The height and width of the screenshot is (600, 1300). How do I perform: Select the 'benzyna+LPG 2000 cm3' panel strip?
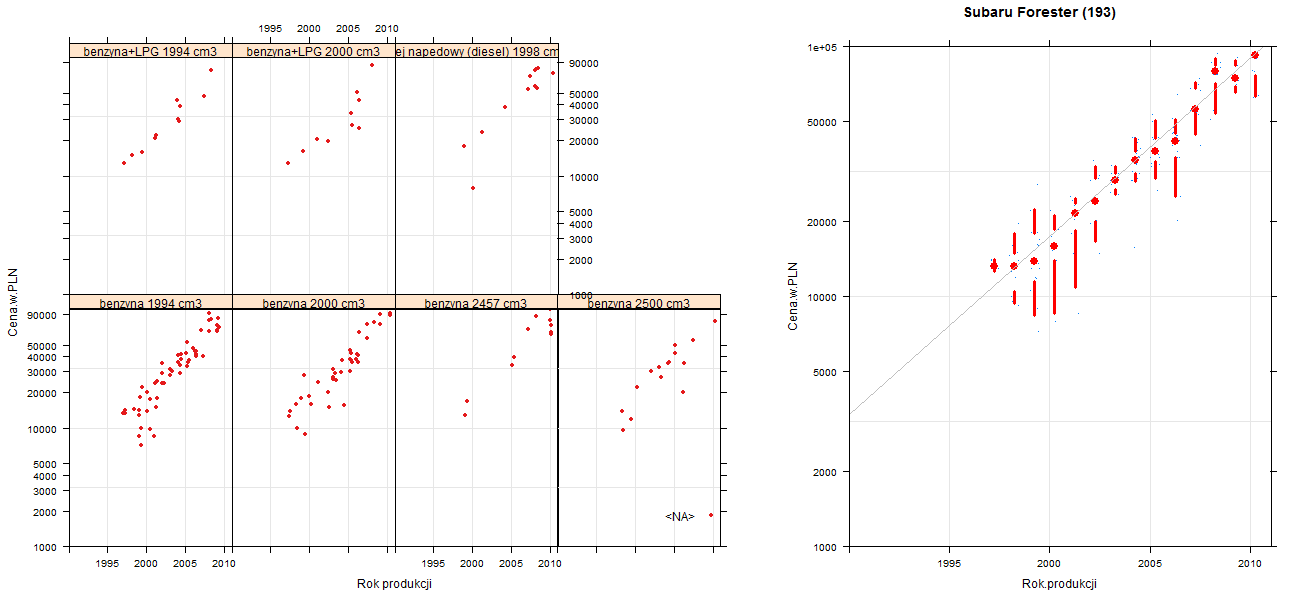[313, 51]
